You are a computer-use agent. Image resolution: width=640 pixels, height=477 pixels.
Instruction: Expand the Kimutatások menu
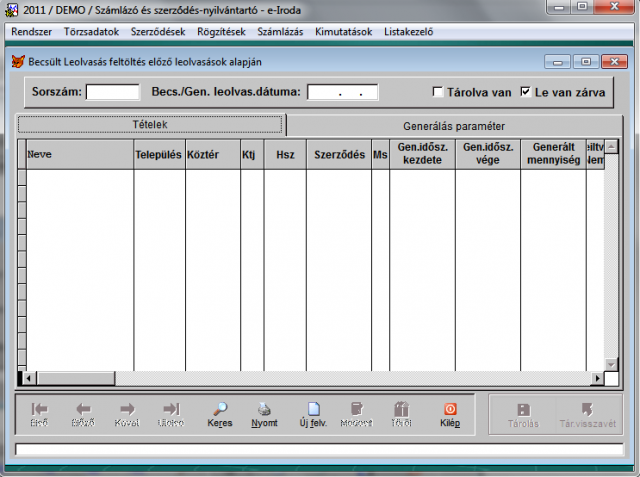(x=342, y=31)
